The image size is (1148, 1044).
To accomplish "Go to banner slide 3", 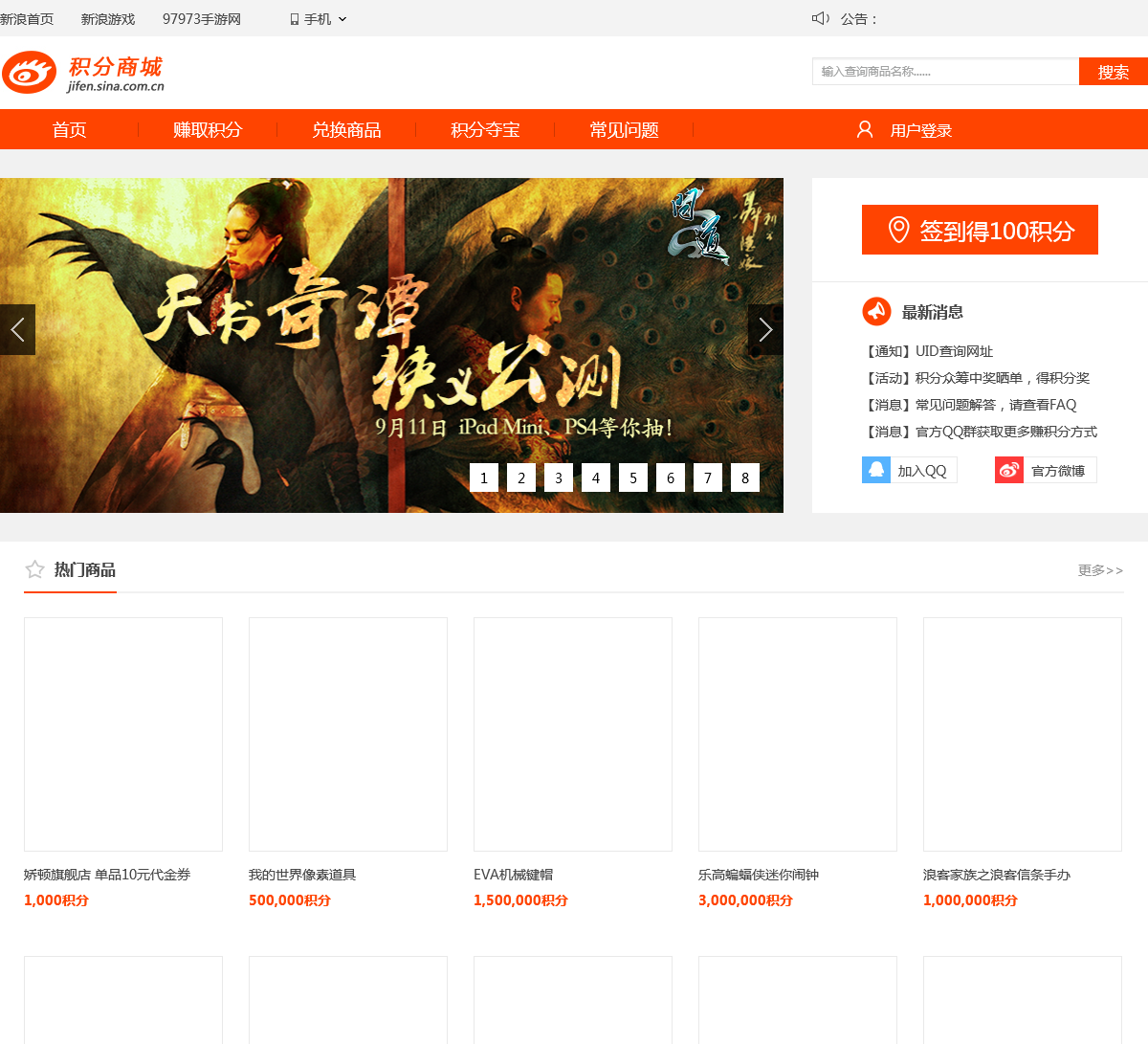I will click(x=559, y=478).
